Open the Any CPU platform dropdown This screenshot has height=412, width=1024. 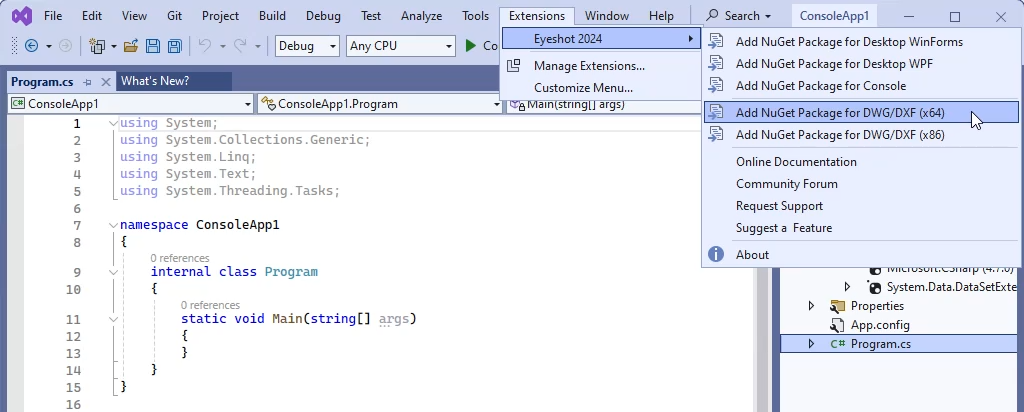click(x=401, y=46)
